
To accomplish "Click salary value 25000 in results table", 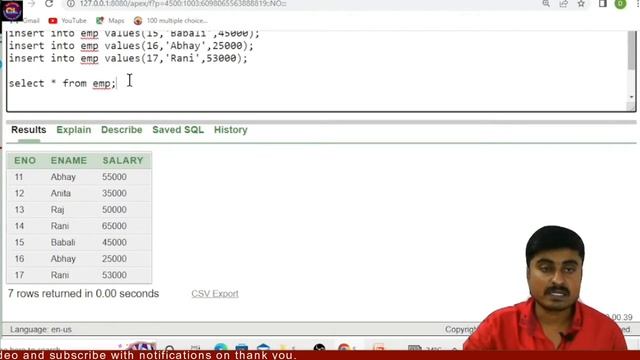I will (x=114, y=259).
